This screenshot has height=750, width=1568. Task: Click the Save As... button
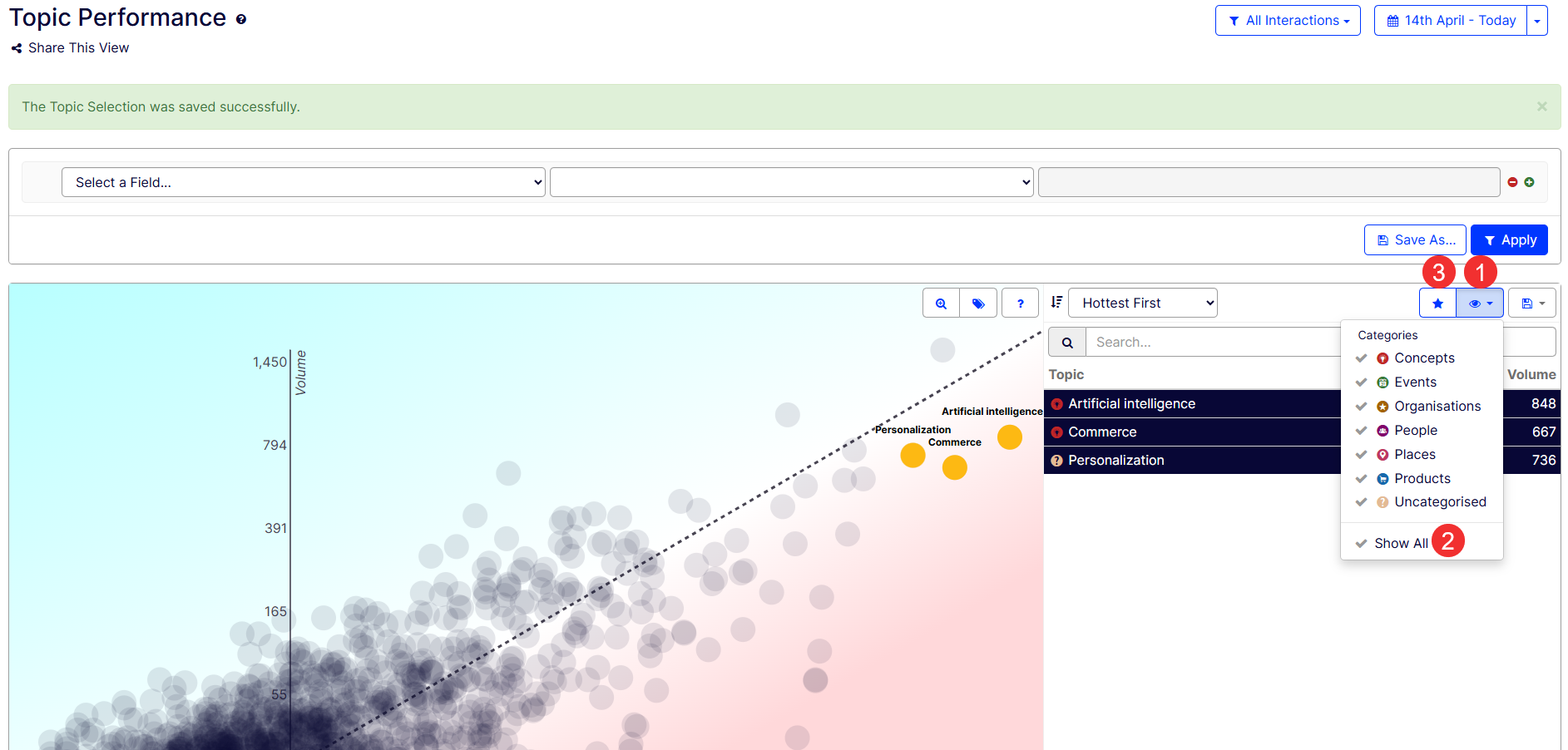[x=1415, y=240]
